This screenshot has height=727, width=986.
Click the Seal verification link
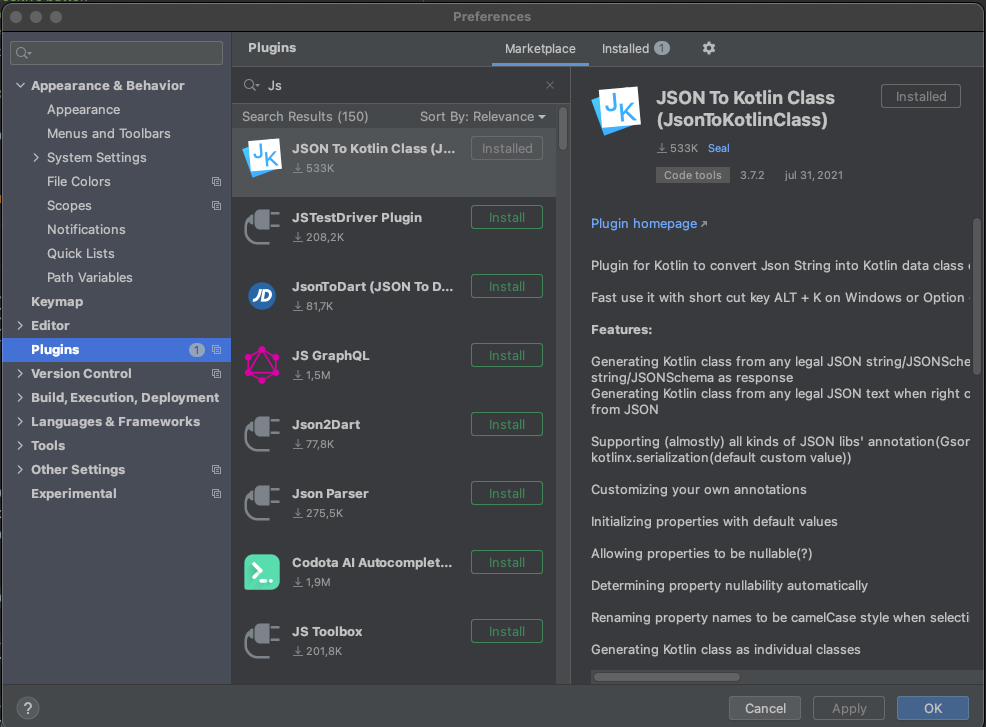tap(718, 148)
